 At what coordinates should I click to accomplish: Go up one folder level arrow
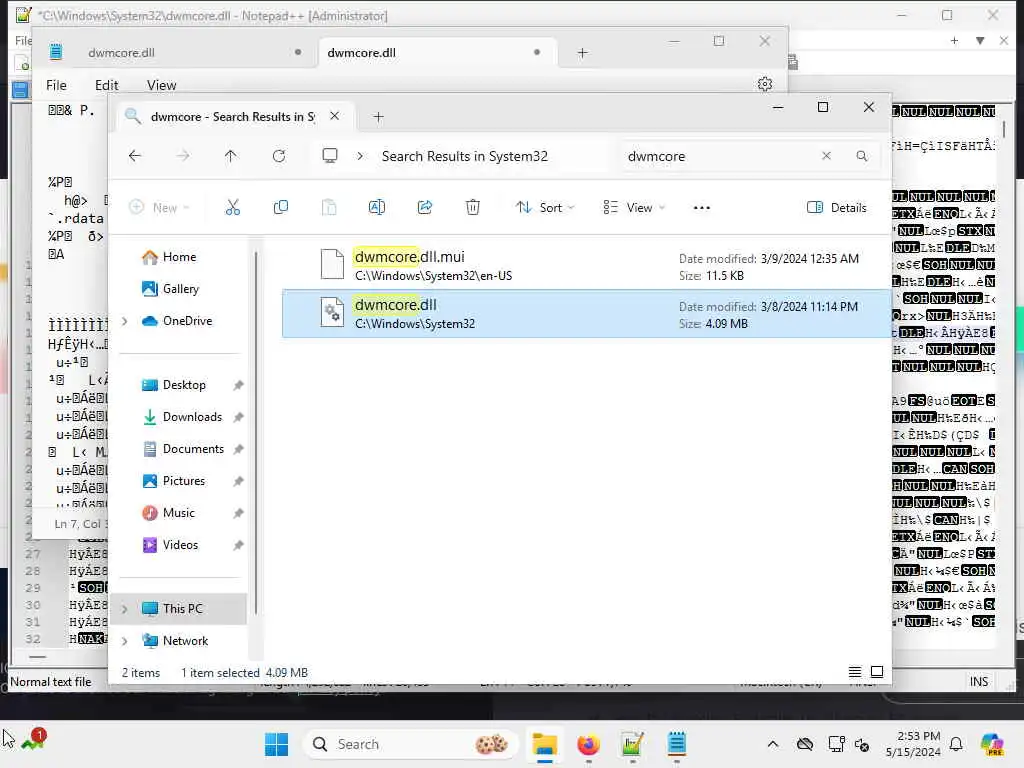(x=231, y=156)
